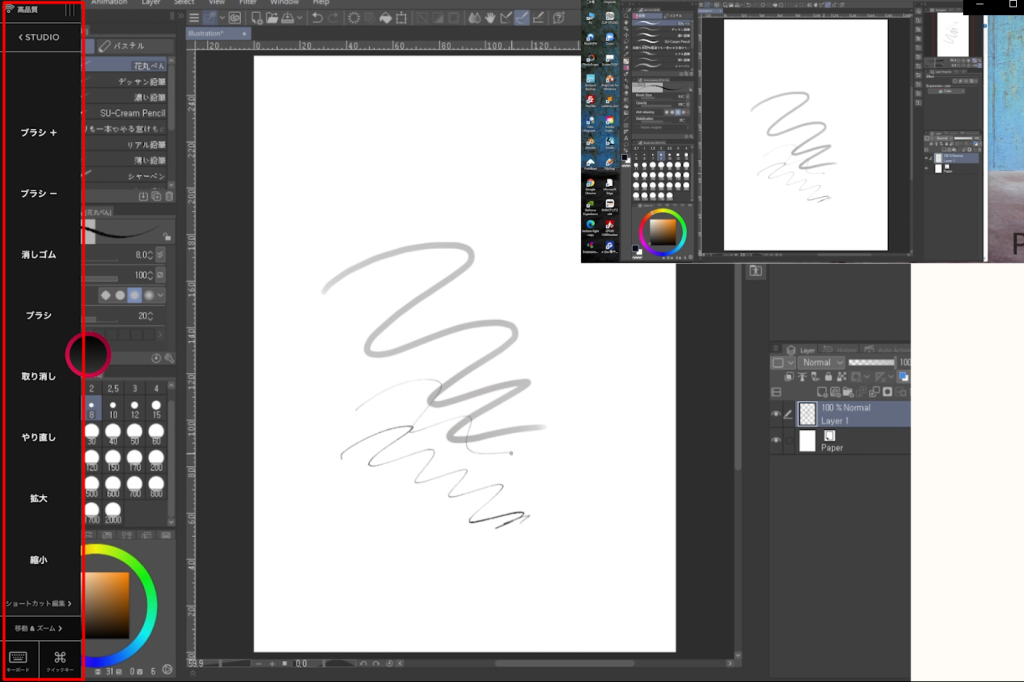Open the command bar hamburger menu
This screenshot has width=1024, height=682.
tap(194, 18)
